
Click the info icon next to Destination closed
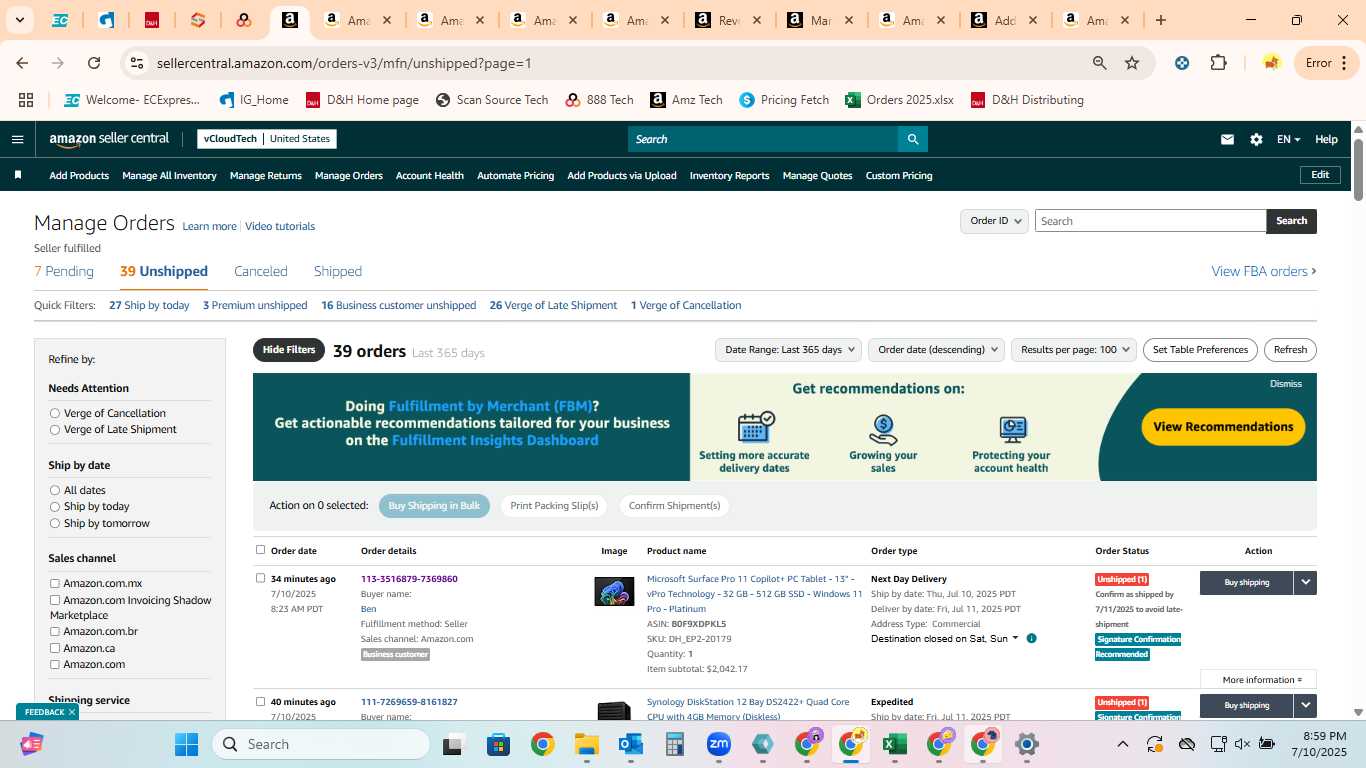click(1031, 638)
